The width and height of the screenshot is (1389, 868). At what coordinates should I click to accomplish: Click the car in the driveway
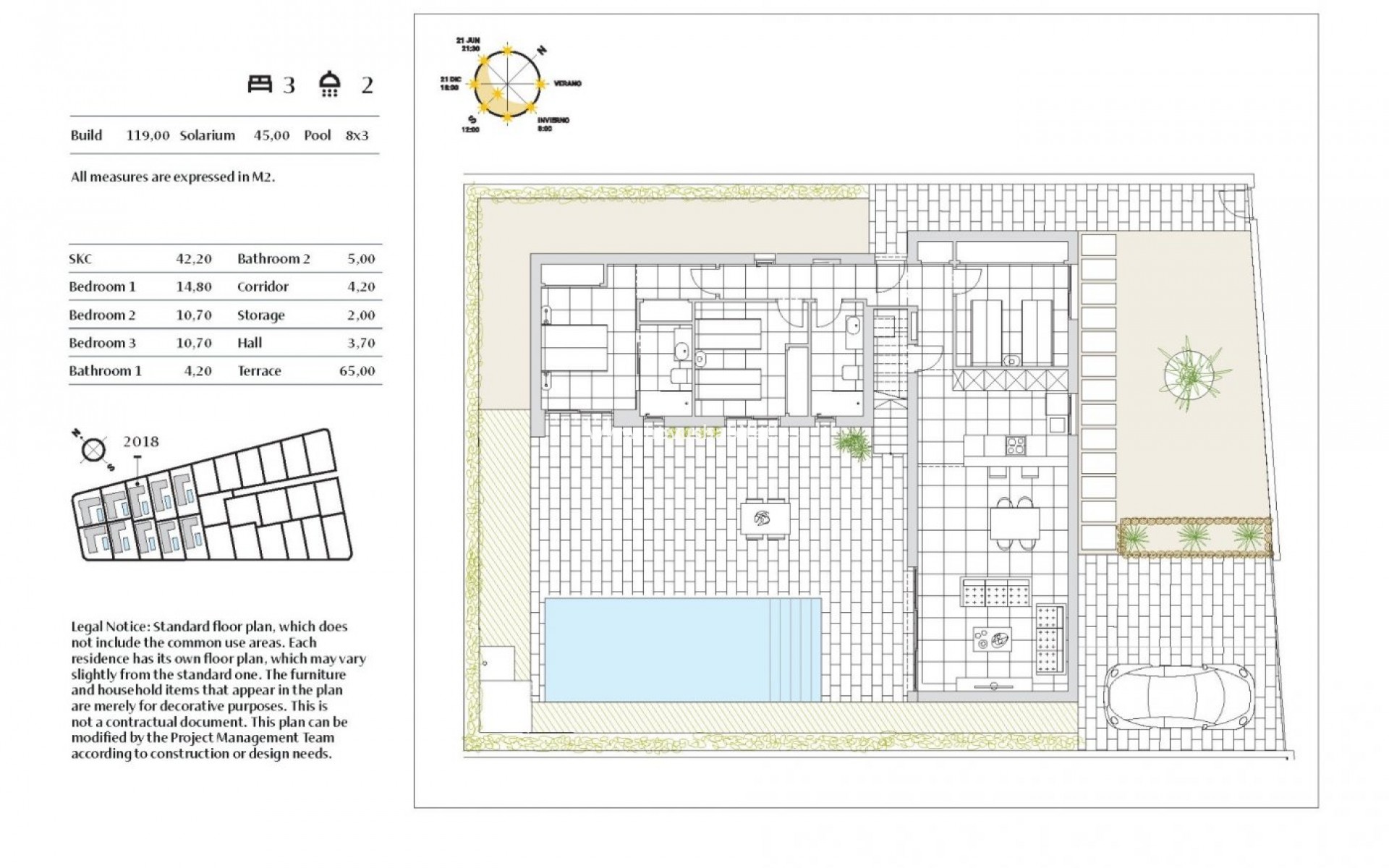coord(1181,698)
